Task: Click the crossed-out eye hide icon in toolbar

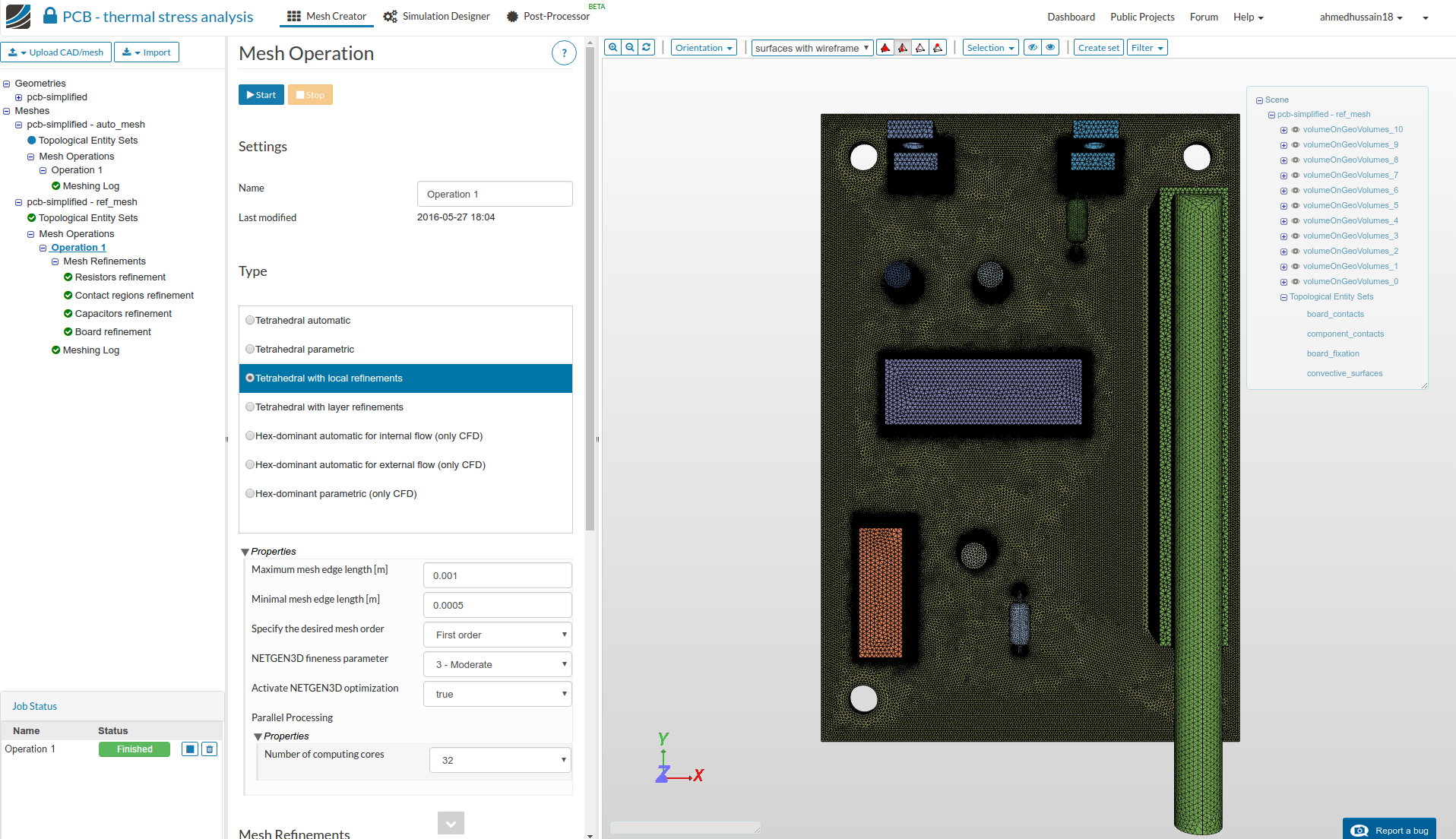Action: [1033, 48]
